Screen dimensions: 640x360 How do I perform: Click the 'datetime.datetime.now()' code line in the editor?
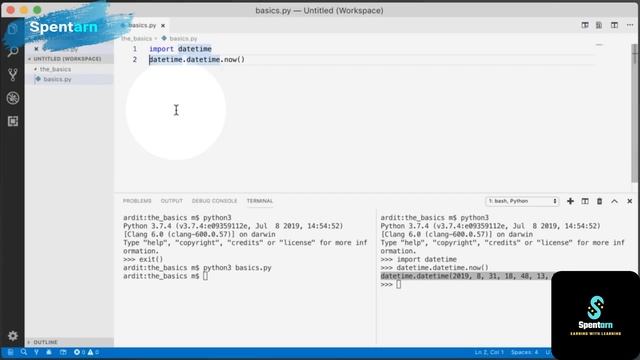coord(197,60)
